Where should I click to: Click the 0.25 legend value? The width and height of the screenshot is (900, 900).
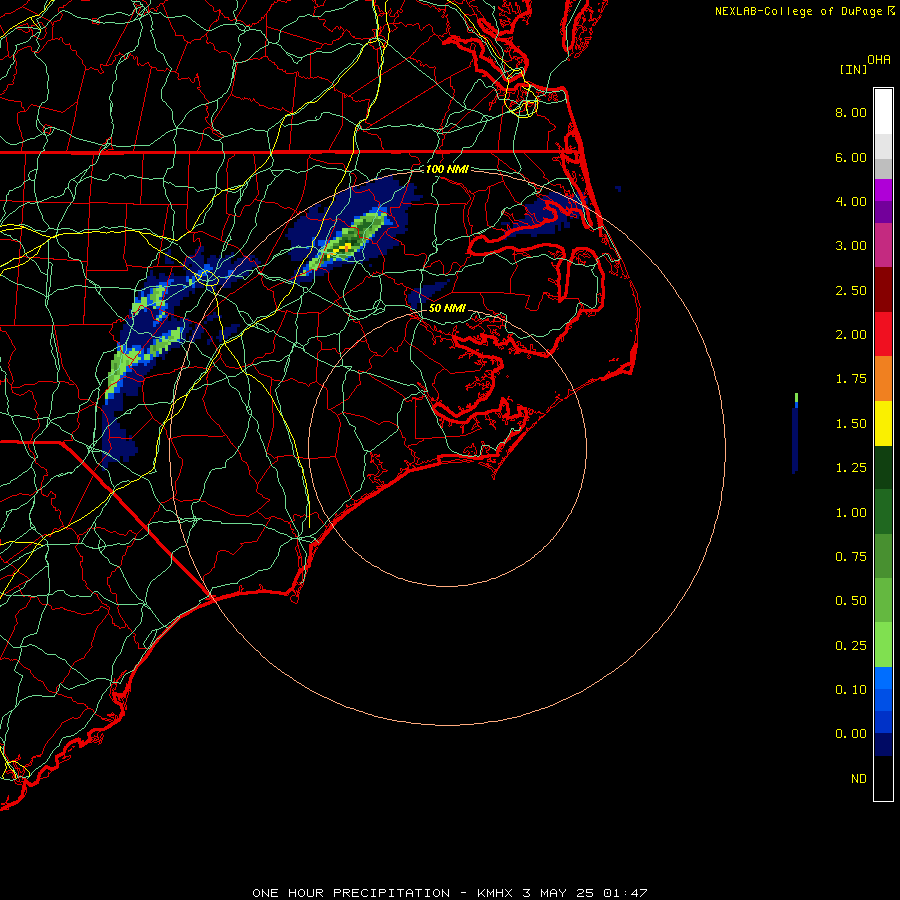[x=851, y=646]
